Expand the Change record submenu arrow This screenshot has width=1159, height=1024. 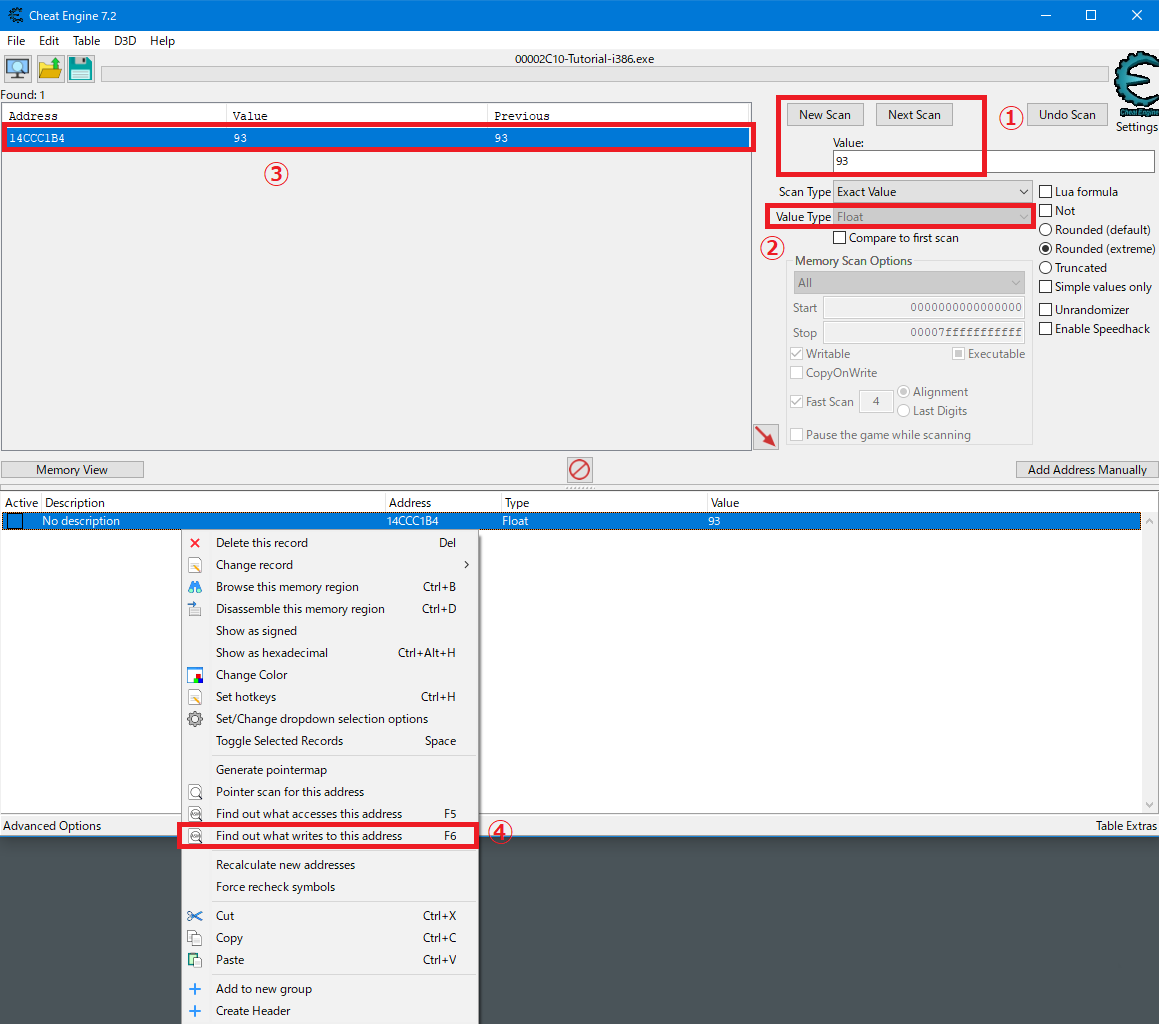[x=466, y=565]
